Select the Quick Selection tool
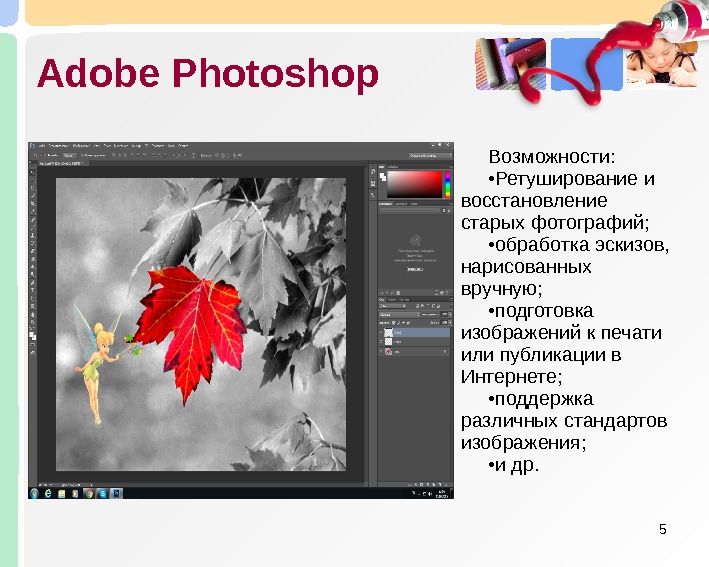This screenshot has height=567, width=709. tap(35, 195)
